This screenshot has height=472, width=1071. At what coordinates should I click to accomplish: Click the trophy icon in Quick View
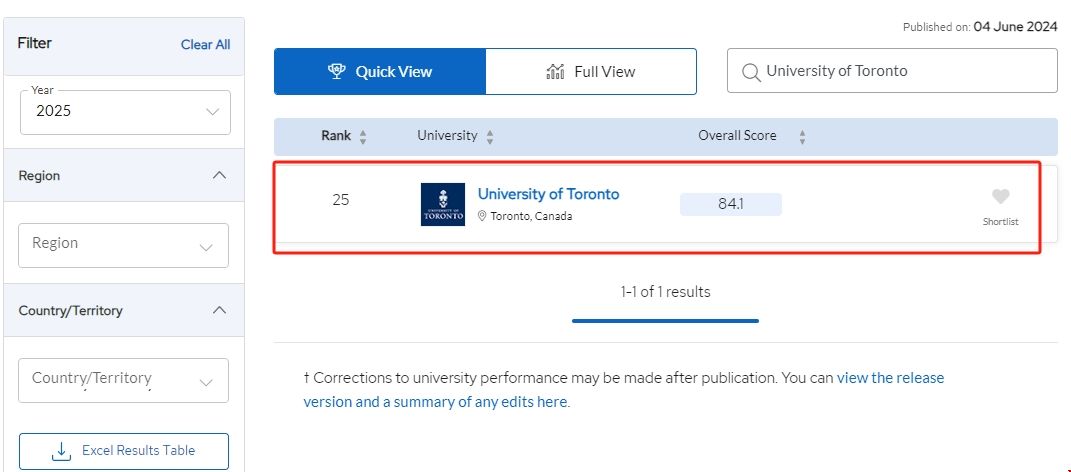(337, 71)
